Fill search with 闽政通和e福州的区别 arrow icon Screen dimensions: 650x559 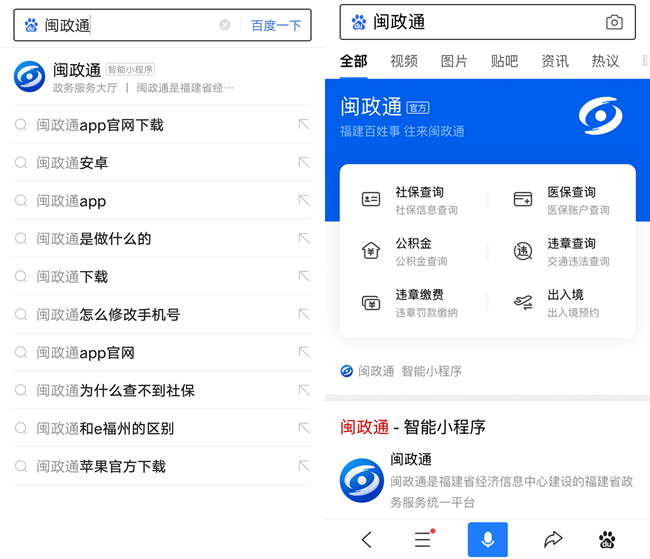(304, 428)
